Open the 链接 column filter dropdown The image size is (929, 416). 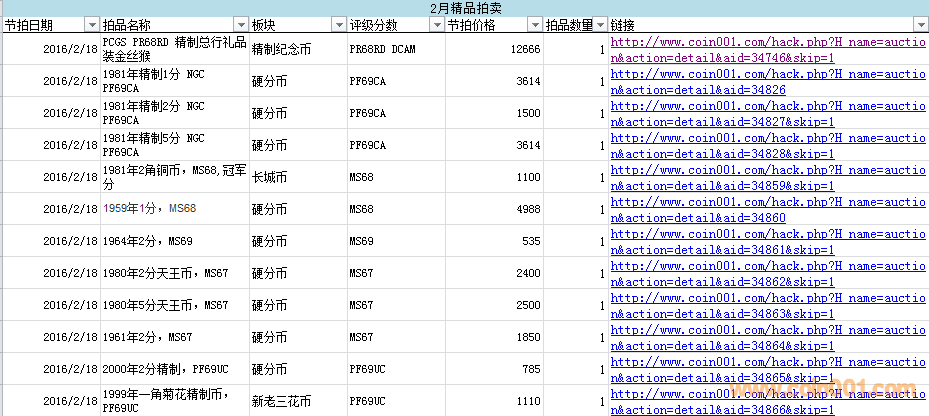click(920, 24)
